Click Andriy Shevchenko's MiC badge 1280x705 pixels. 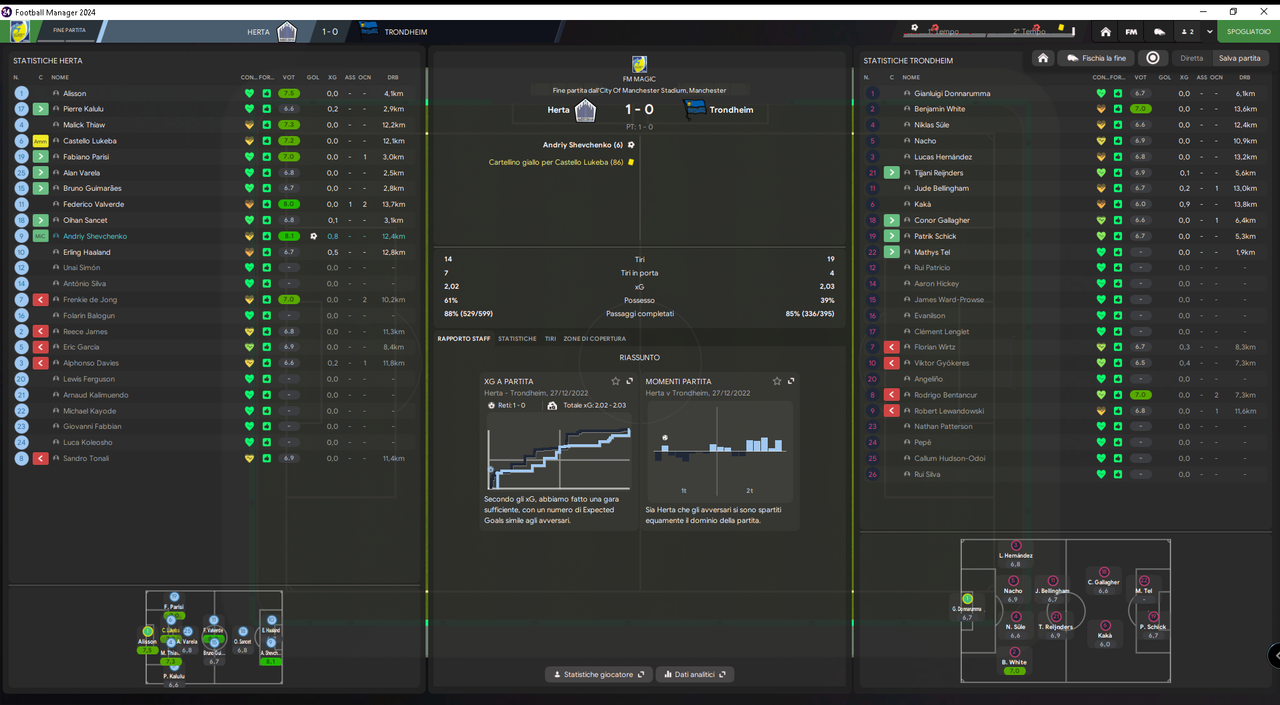(x=40, y=236)
